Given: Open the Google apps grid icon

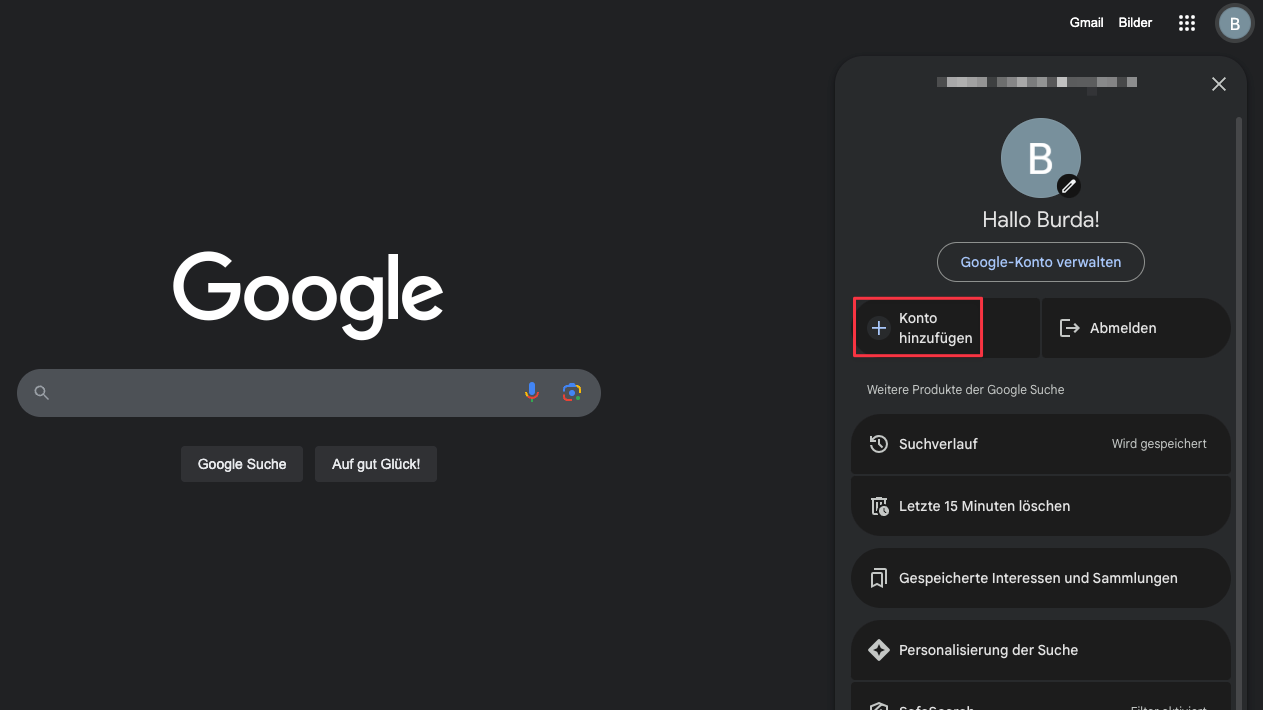Looking at the screenshot, I should pos(1187,23).
